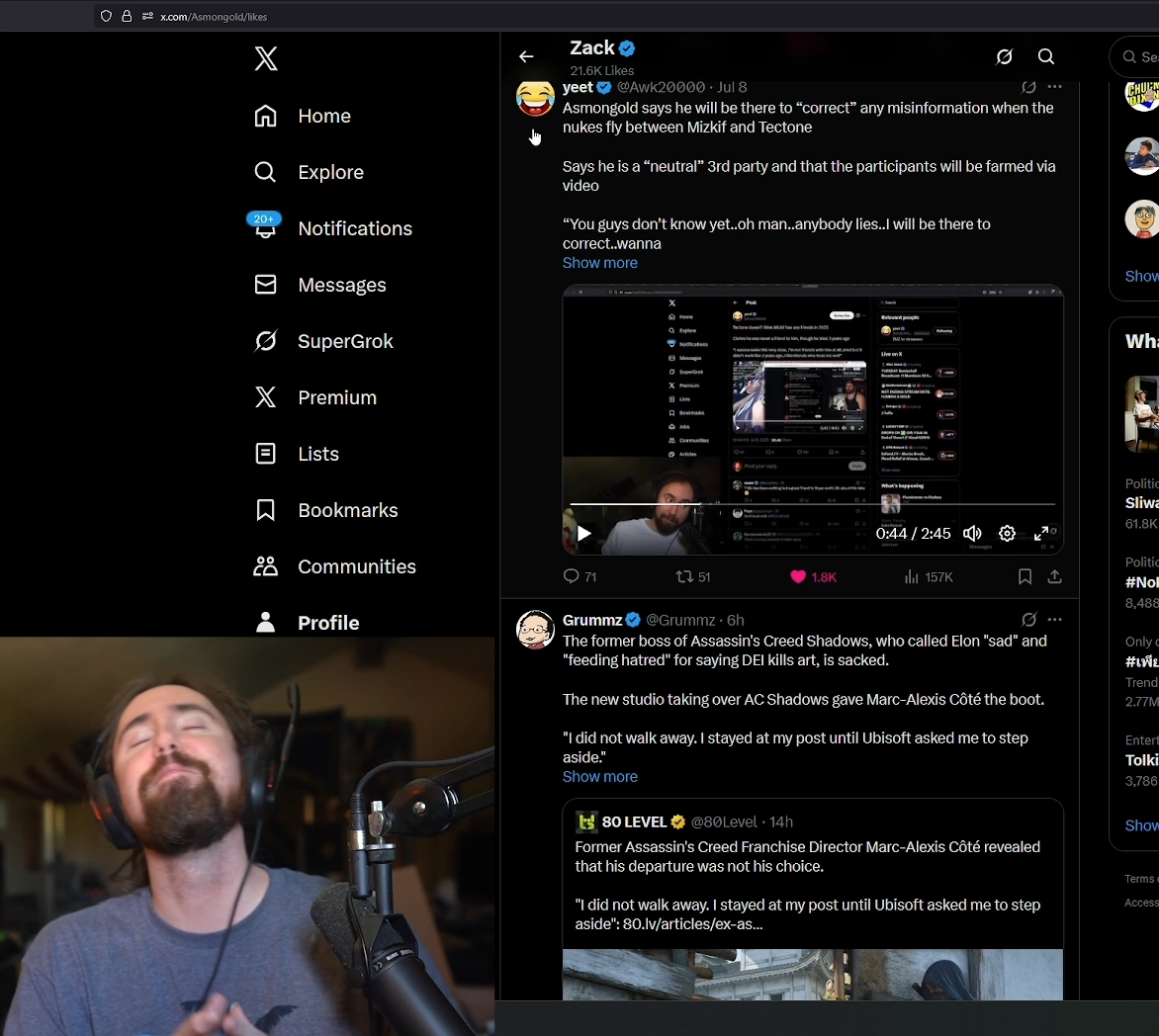Share yeet's post
This screenshot has width=1159, height=1036.
click(1055, 576)
